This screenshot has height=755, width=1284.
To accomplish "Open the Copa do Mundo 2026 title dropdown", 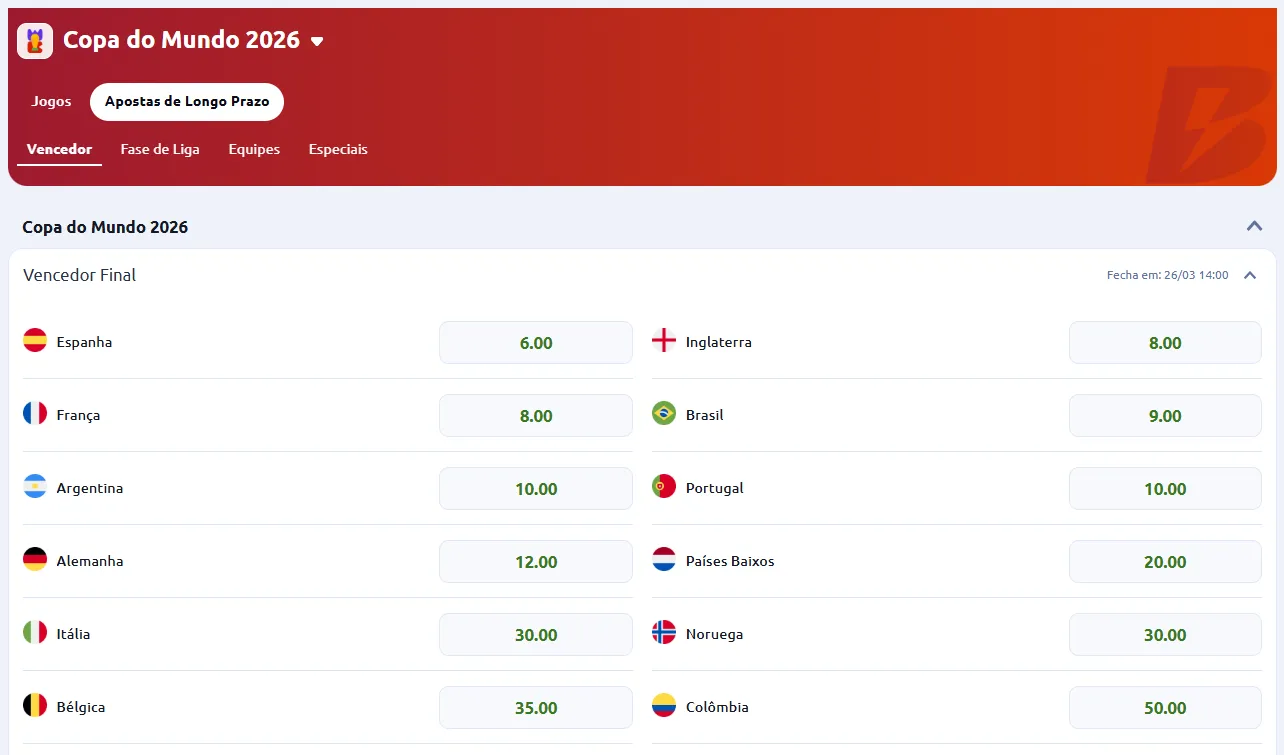I will 317,41.
